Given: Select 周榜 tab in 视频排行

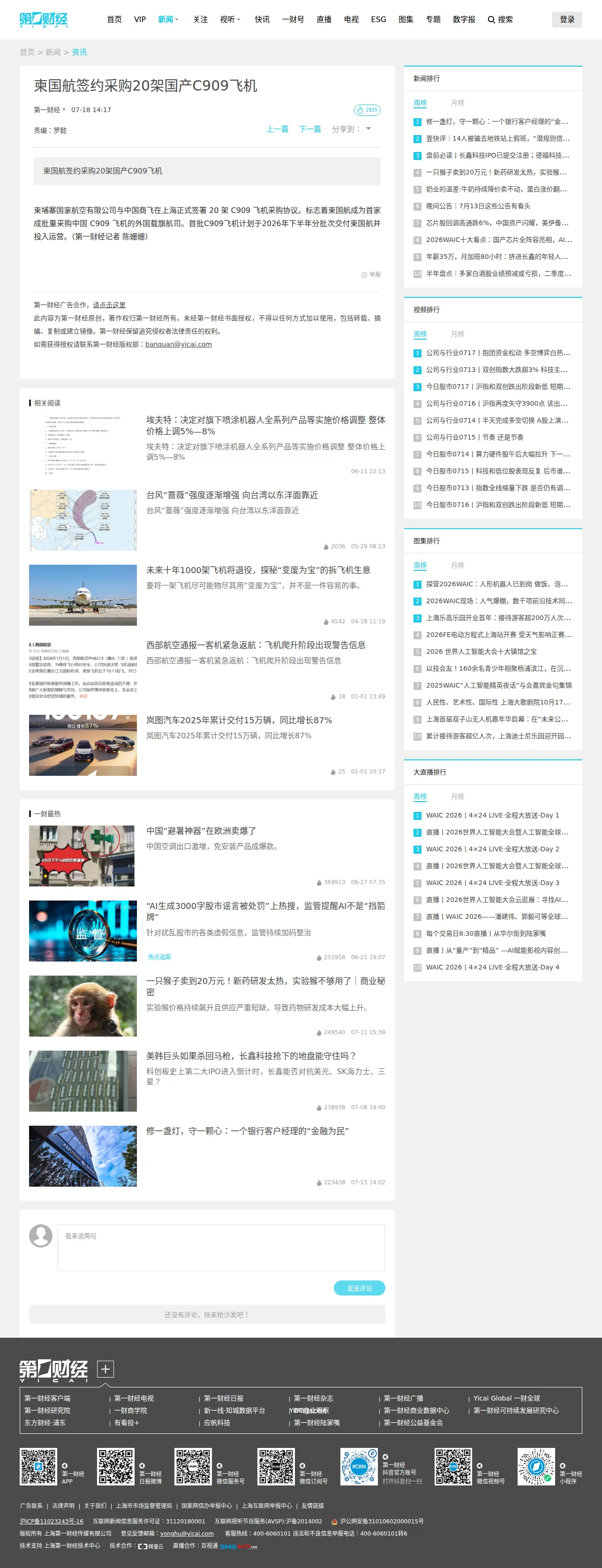Looking at the screenshot, I should (420, 334).
